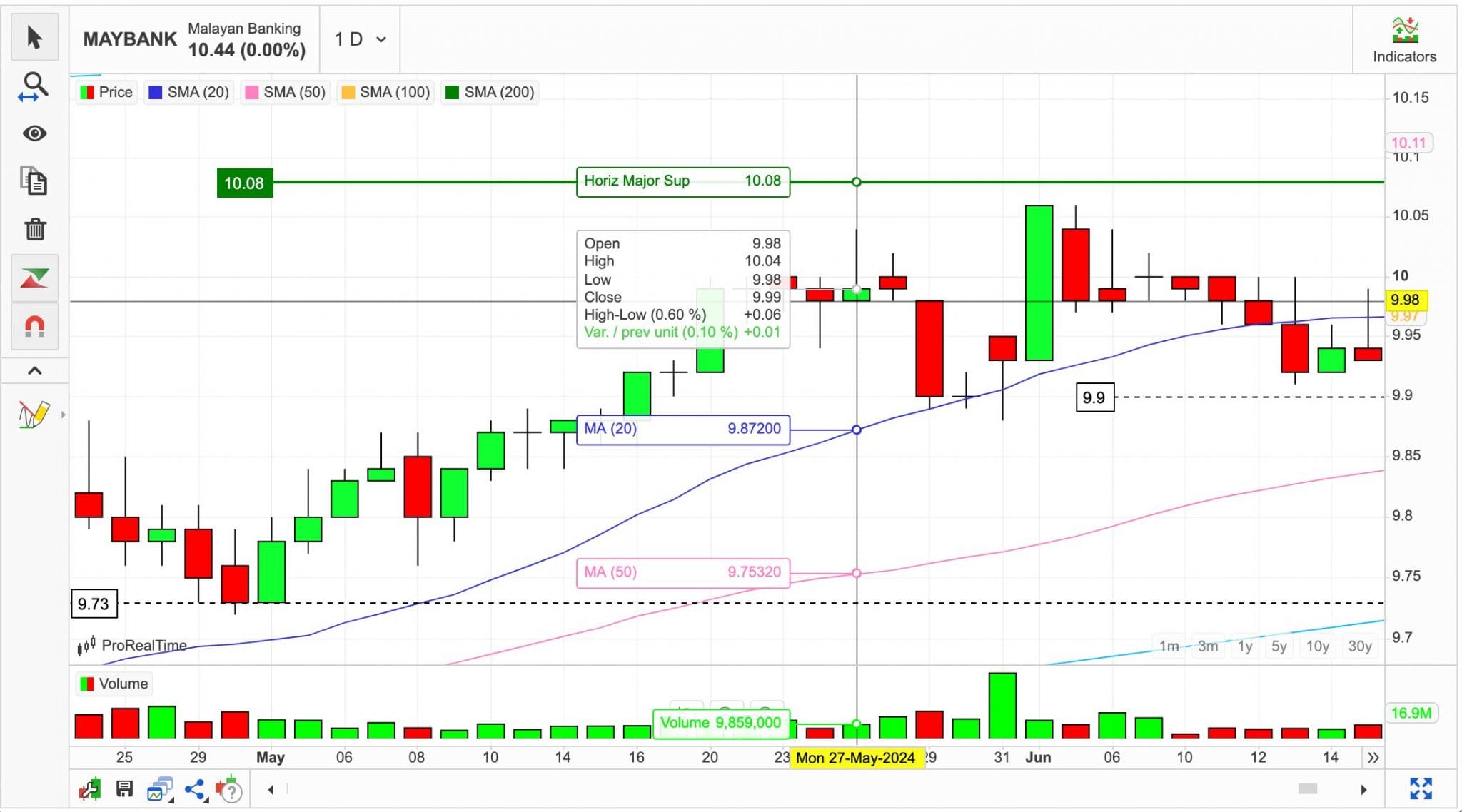Toggle the eye visibility tool
Viewport: 1462px width, 812px height.
tap(34, 133)
